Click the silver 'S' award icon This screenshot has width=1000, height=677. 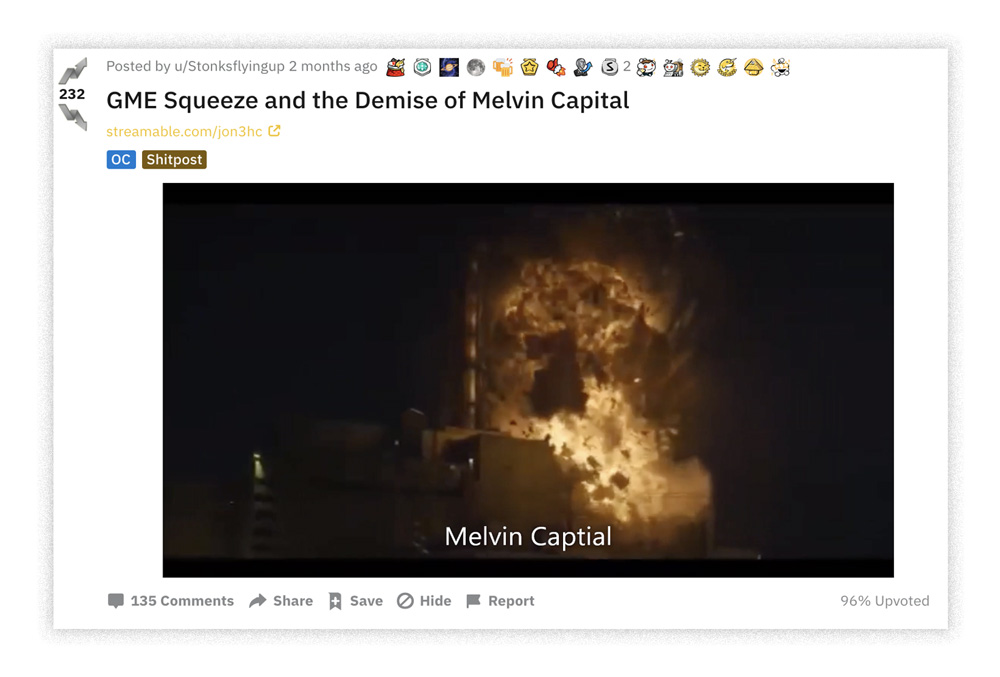[x=609, y=67]
